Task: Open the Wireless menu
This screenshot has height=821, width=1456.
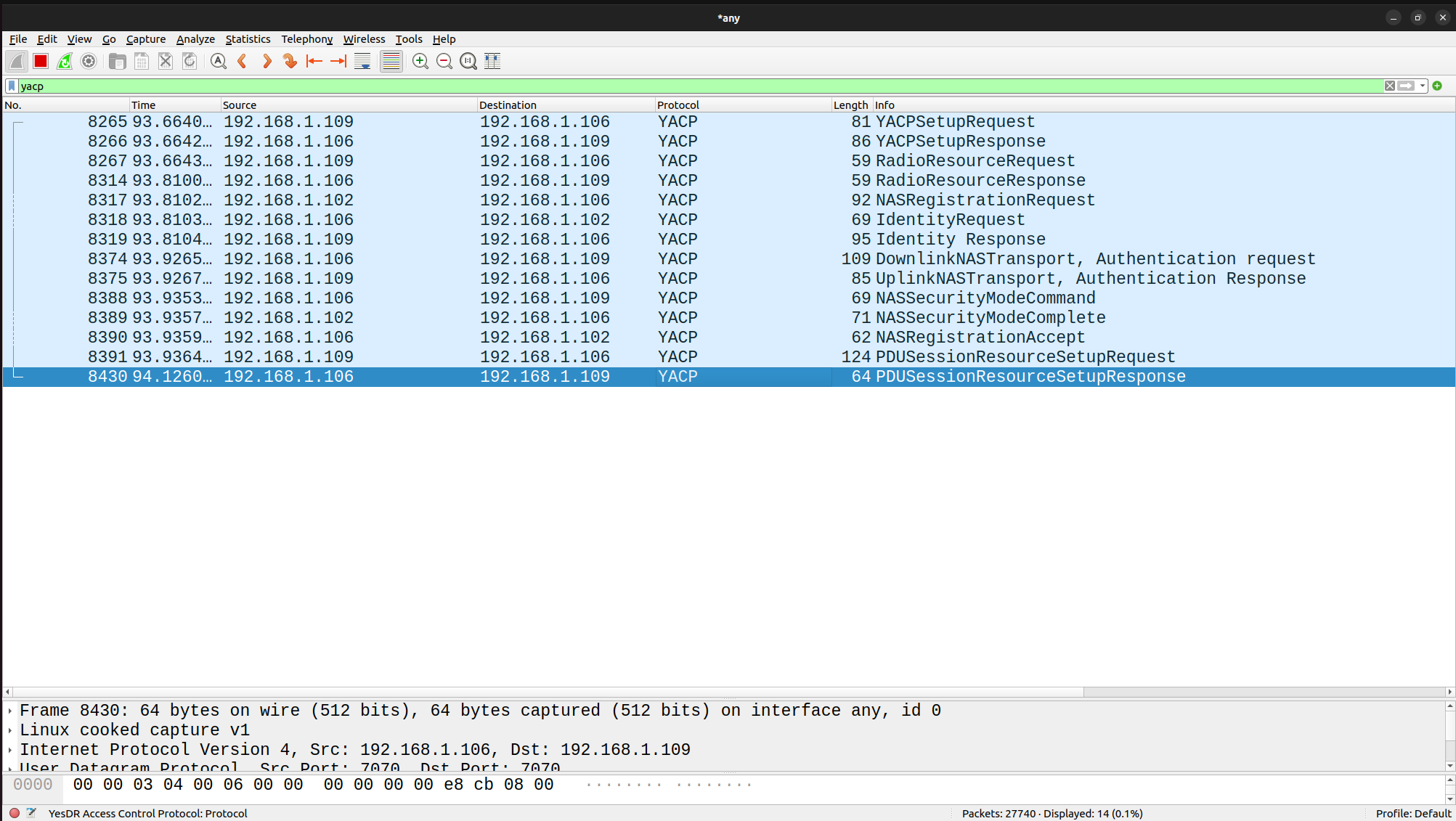Action: pyautogui.click(x=364, y=39)
